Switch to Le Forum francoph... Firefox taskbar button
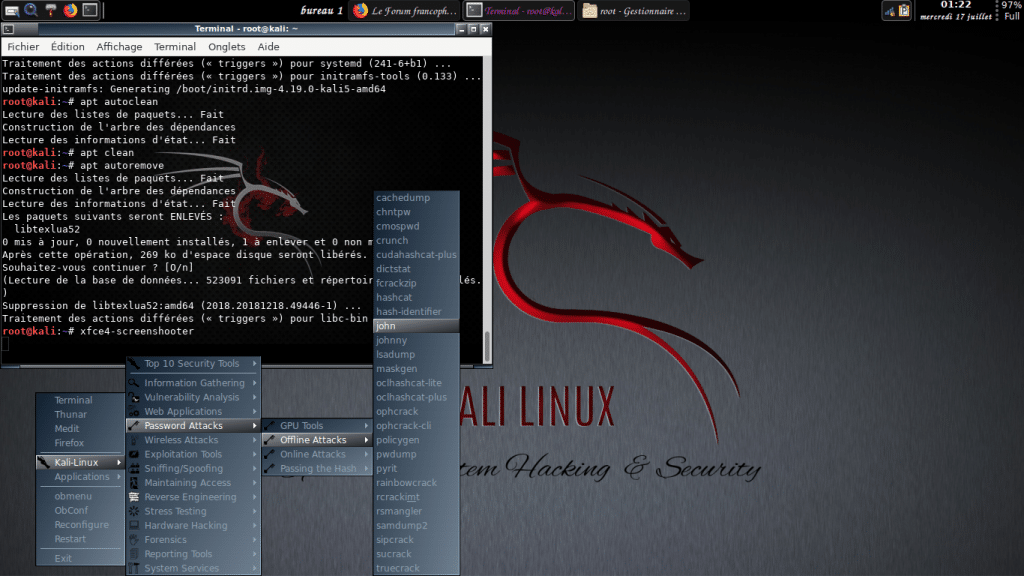 [x=405, y=10]
